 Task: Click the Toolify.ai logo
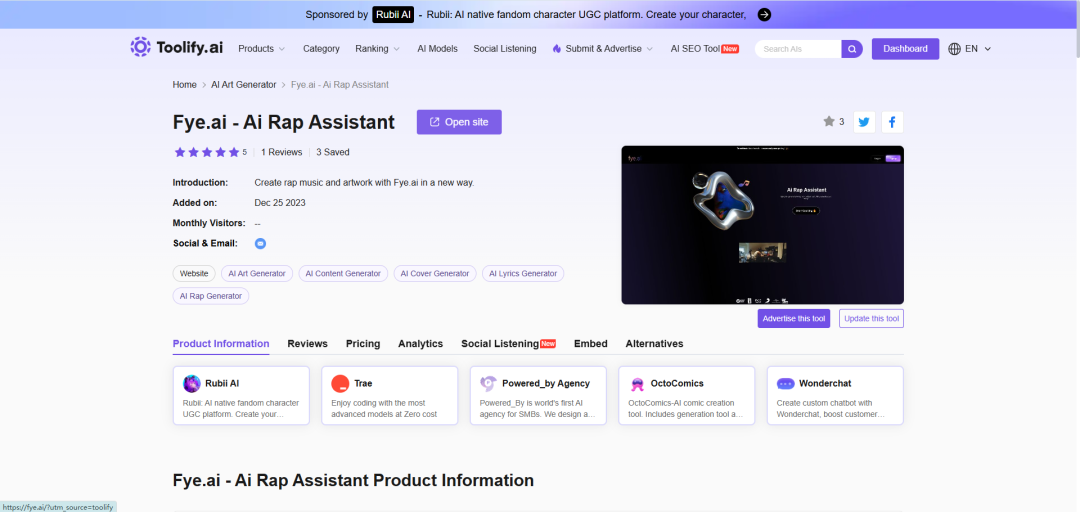176,48
